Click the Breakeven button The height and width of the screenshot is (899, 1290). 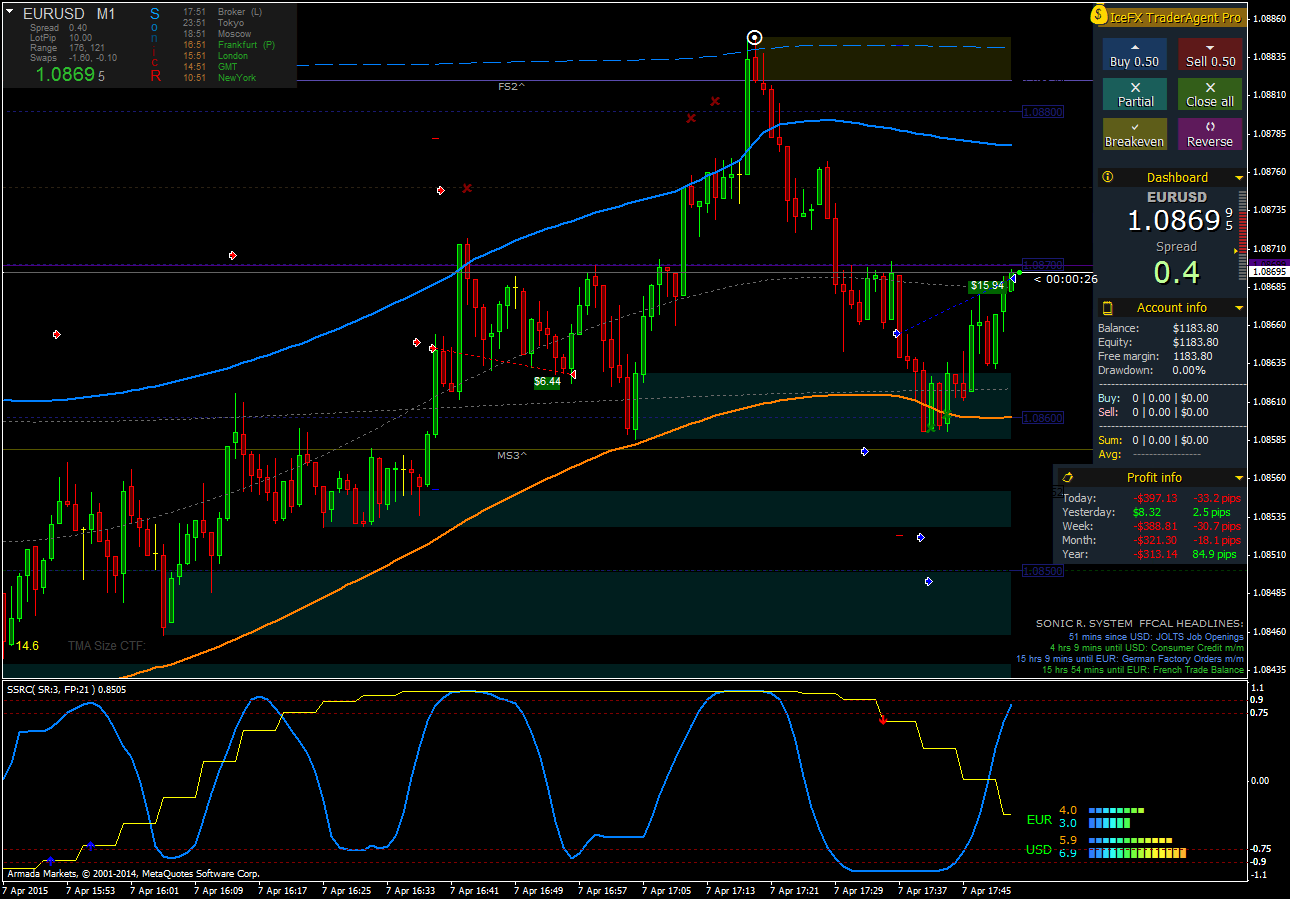click(1134, 134)
